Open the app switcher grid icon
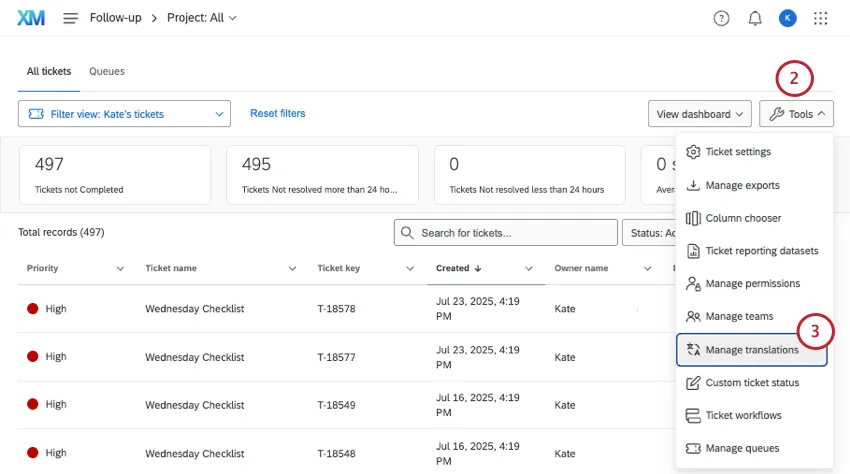The width and height of the screenshot is (850, 474). [821, 18]
